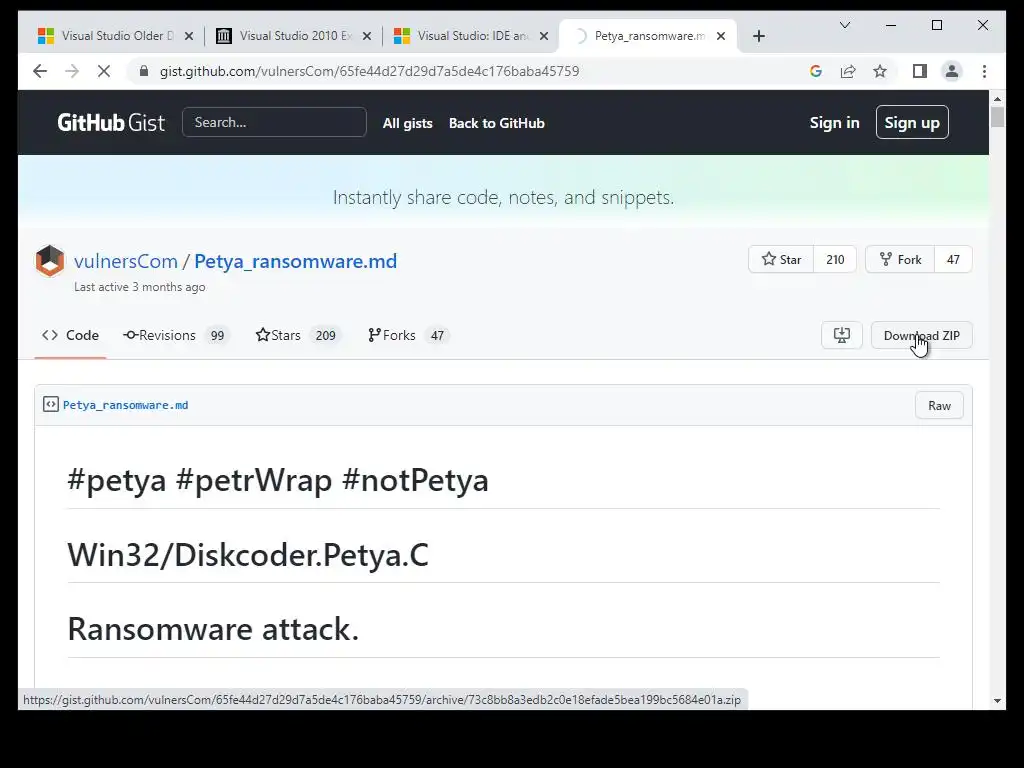The image size is (1024, 768).
Task: Fork this gist with the Fork button
Action: click(x=900, y=259)
